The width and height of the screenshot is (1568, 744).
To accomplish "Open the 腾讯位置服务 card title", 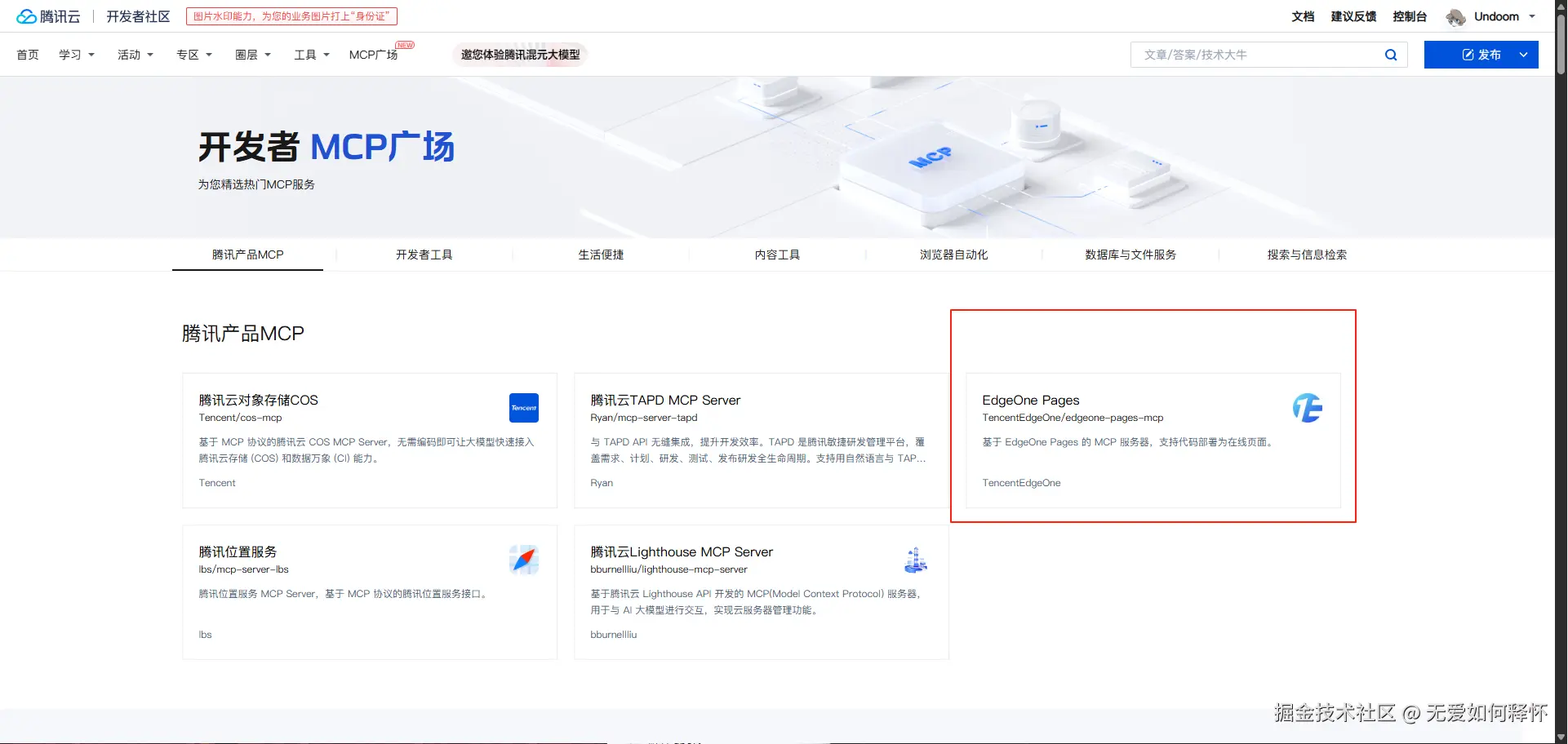I will tap(238, 551).
